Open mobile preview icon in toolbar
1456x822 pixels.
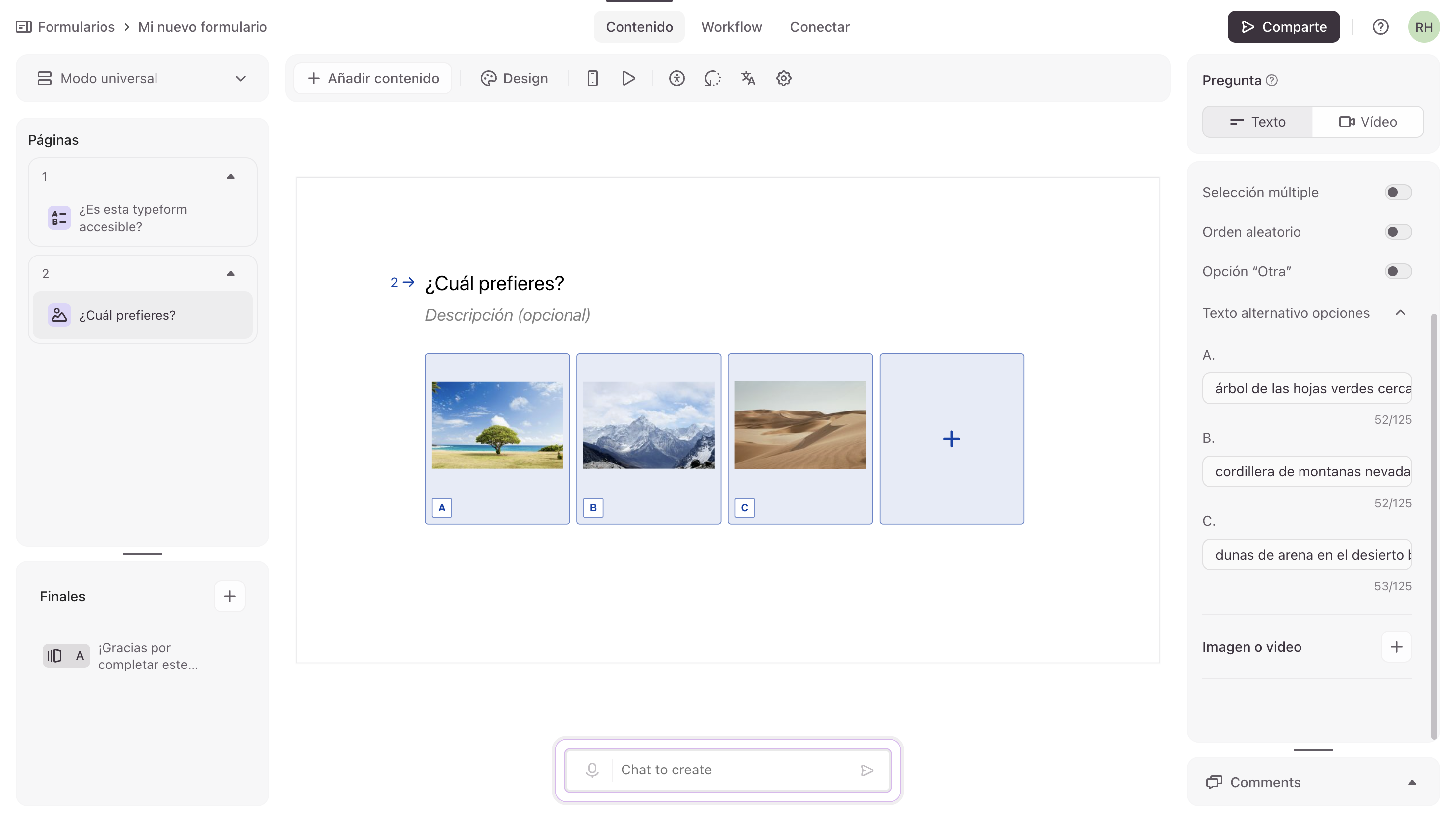tap(592, 78)
